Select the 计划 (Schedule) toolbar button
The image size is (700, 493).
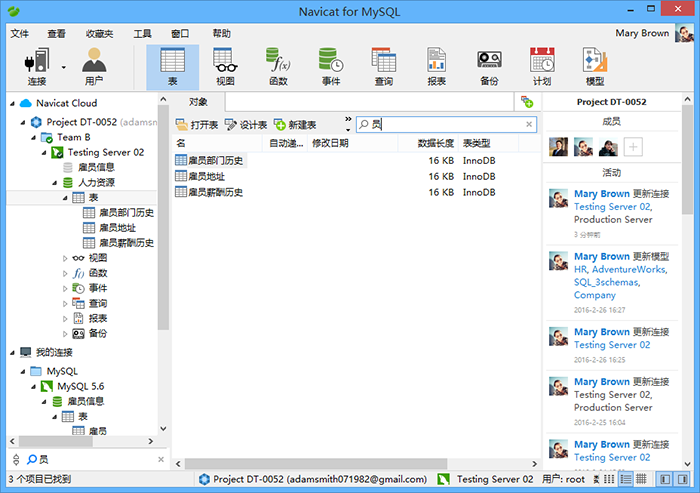click(542, 67)
